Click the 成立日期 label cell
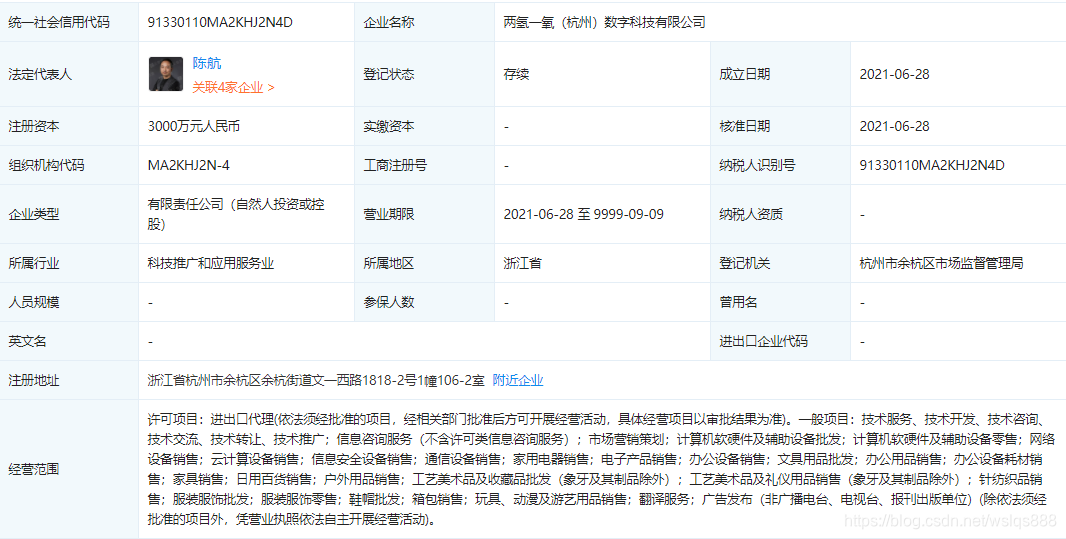Viewport: 1066px width, 539px height. pos(780,74)
